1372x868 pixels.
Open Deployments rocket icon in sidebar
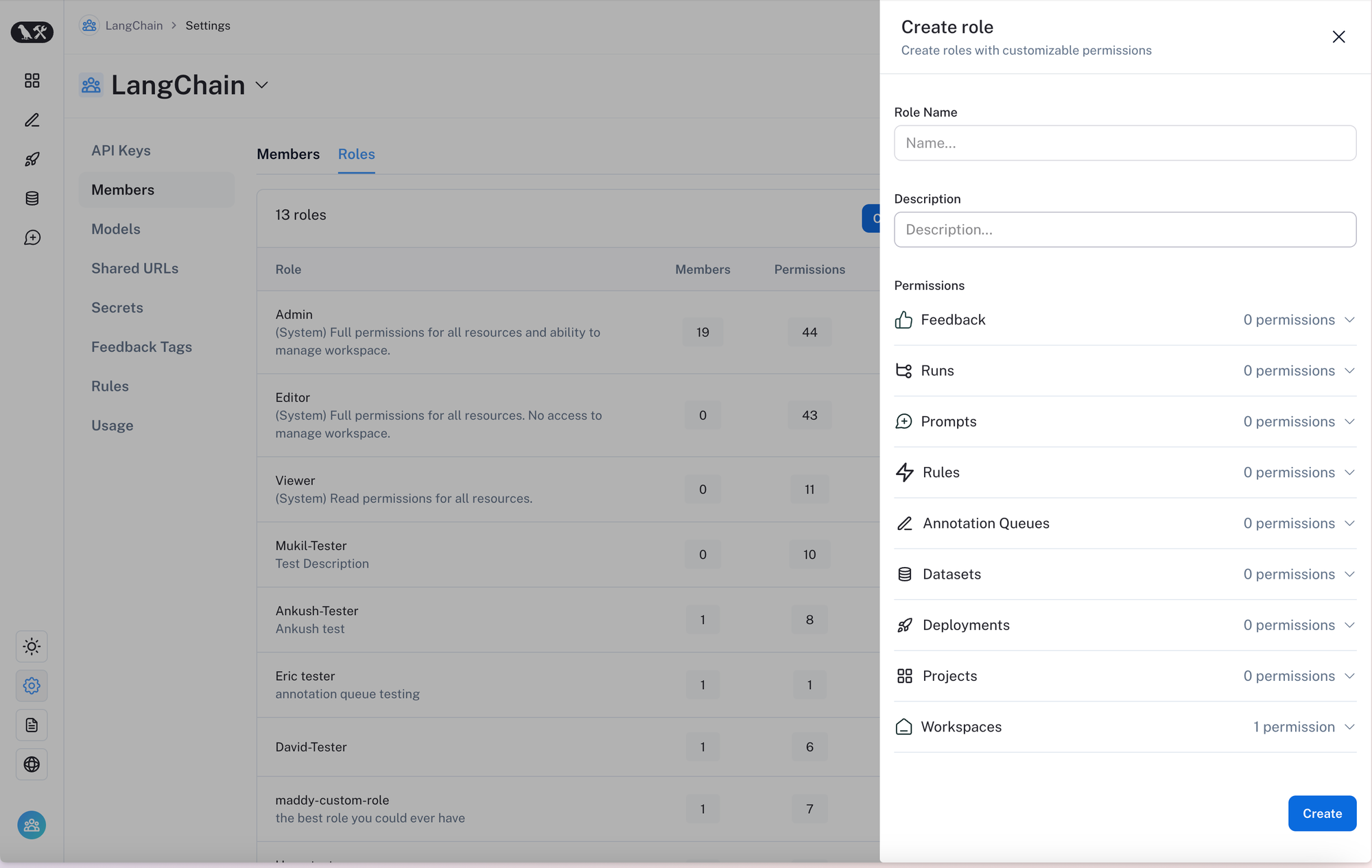click(32, 159)
